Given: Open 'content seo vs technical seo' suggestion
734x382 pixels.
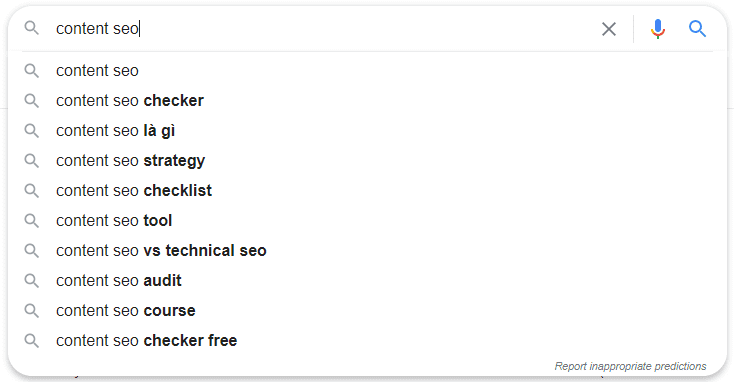Looking at the screenshot, I should click(367, 250).
